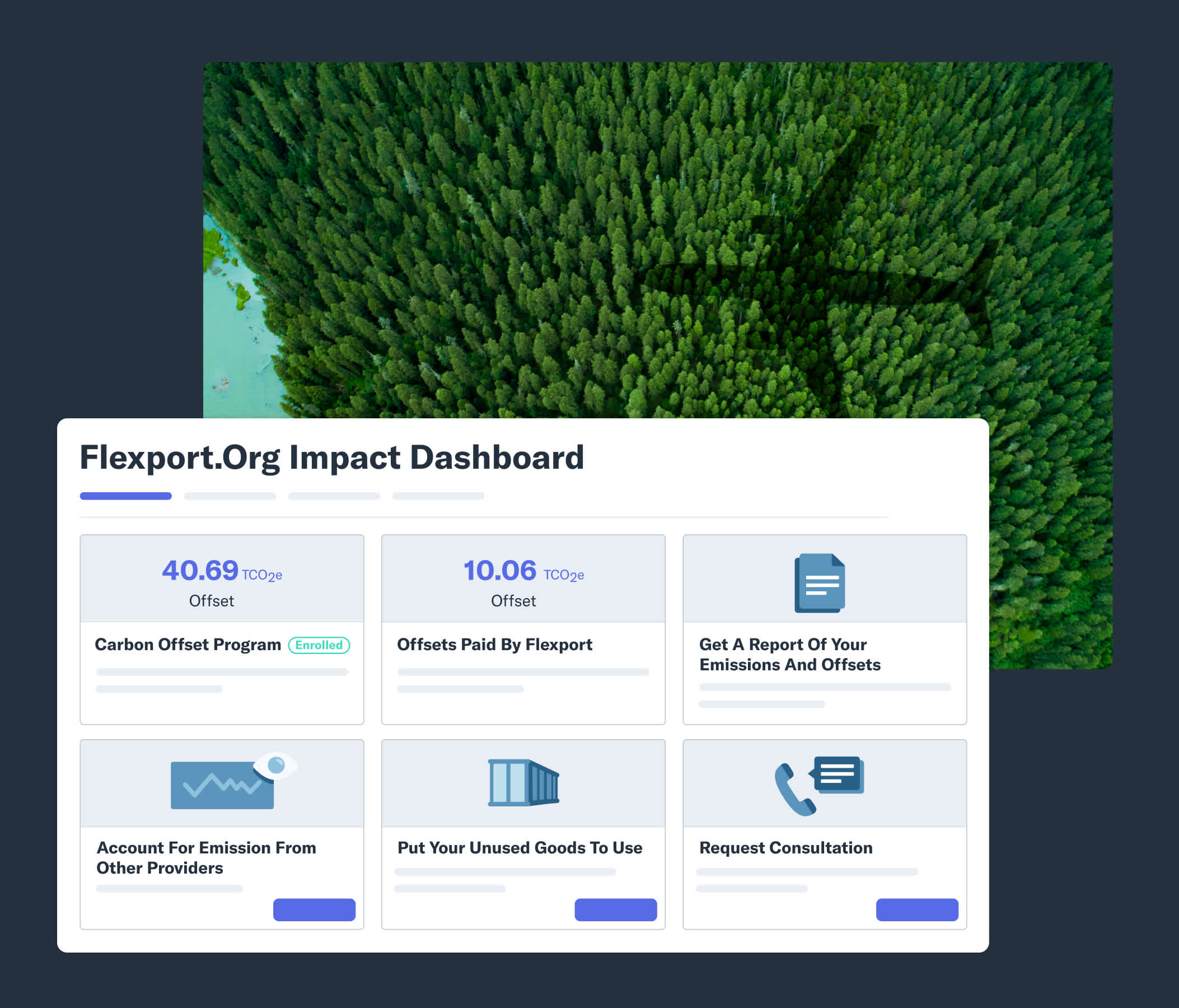Image resolution: width=1179 pixels, height=1008 pixels.
Task: Open the Carbon Offset Program card title
Action: click(188, 645)
